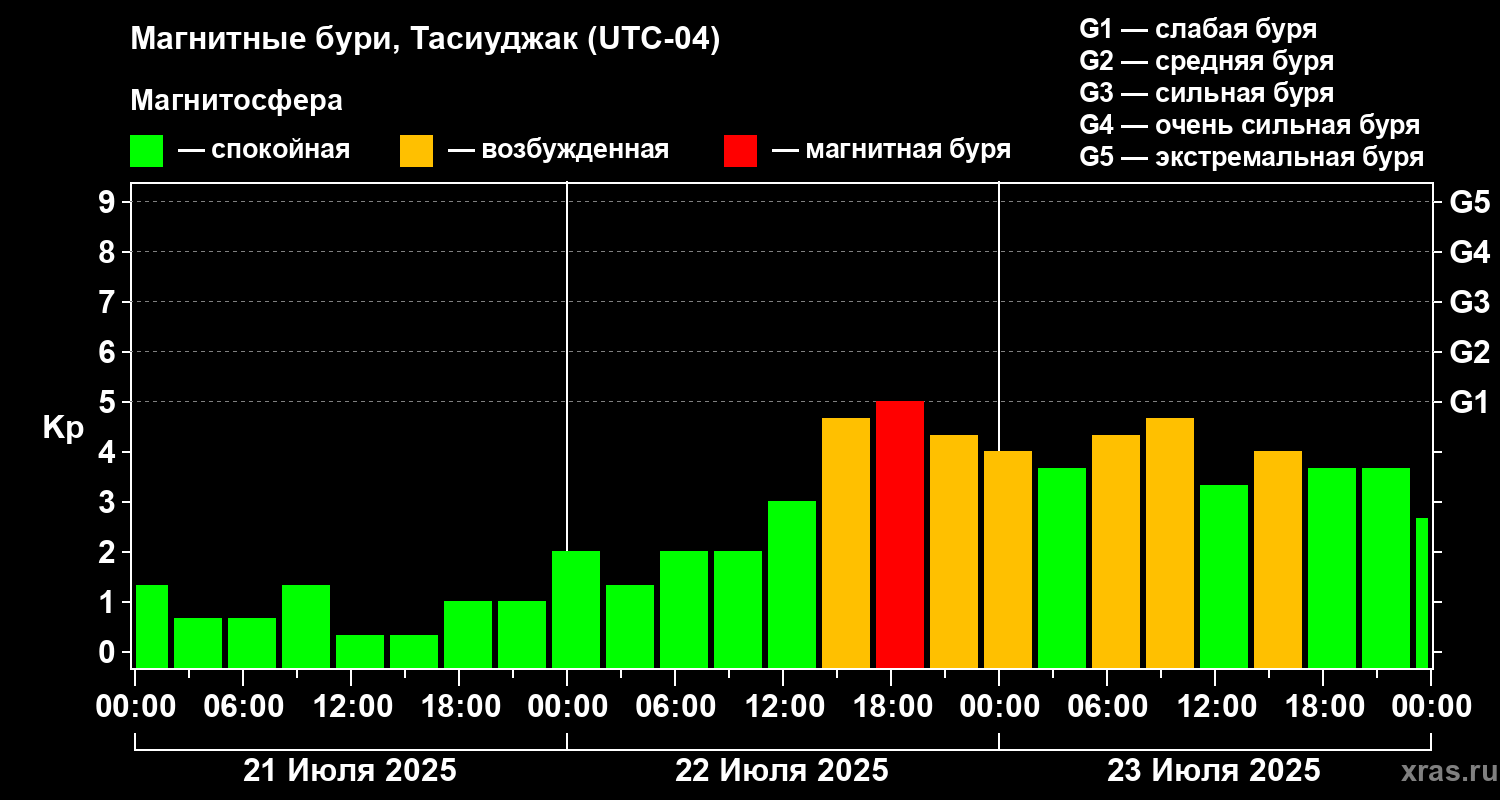Click the '21 Июля 2025' date label

(350, 771)
